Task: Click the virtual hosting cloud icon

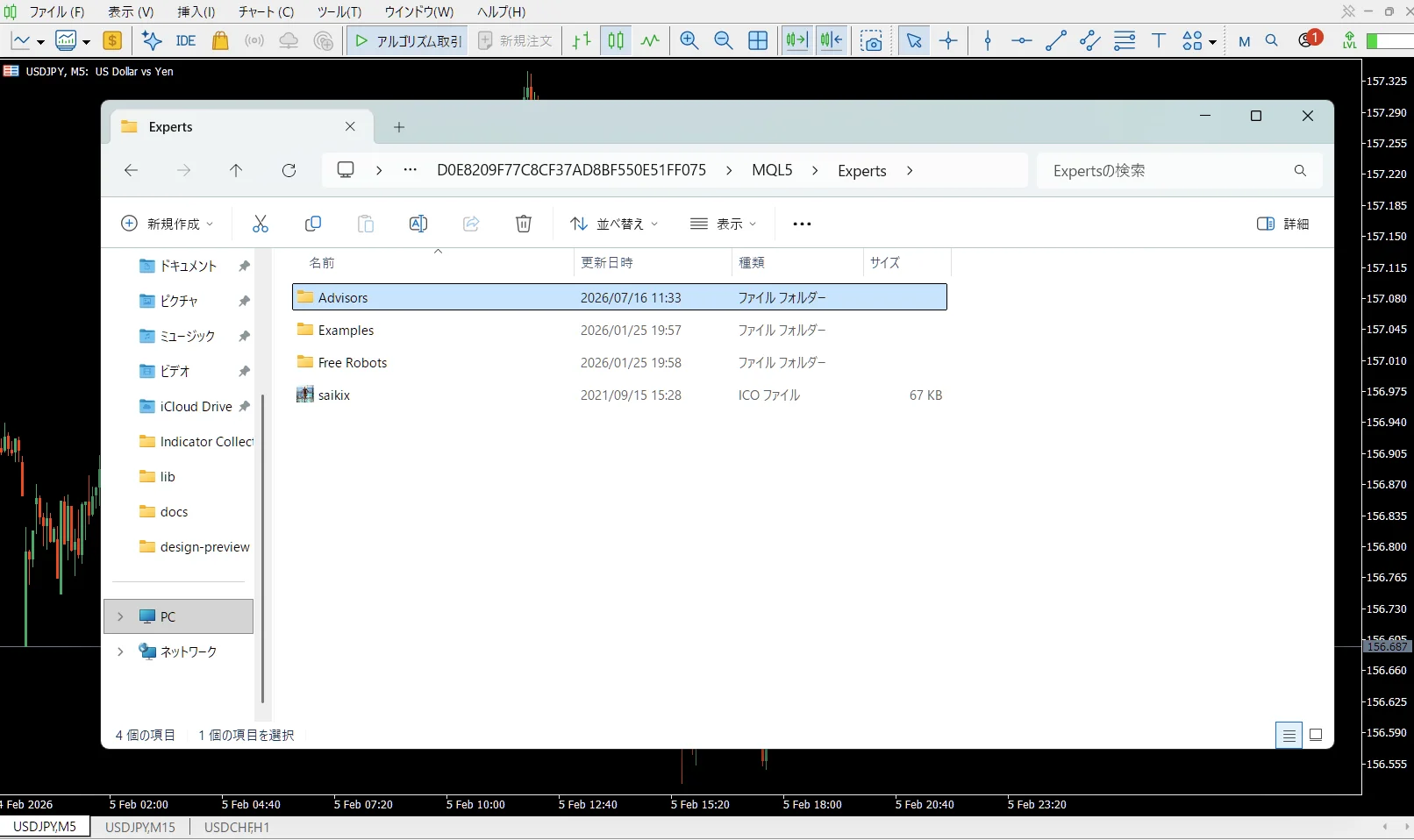Action: click(289, 40)
